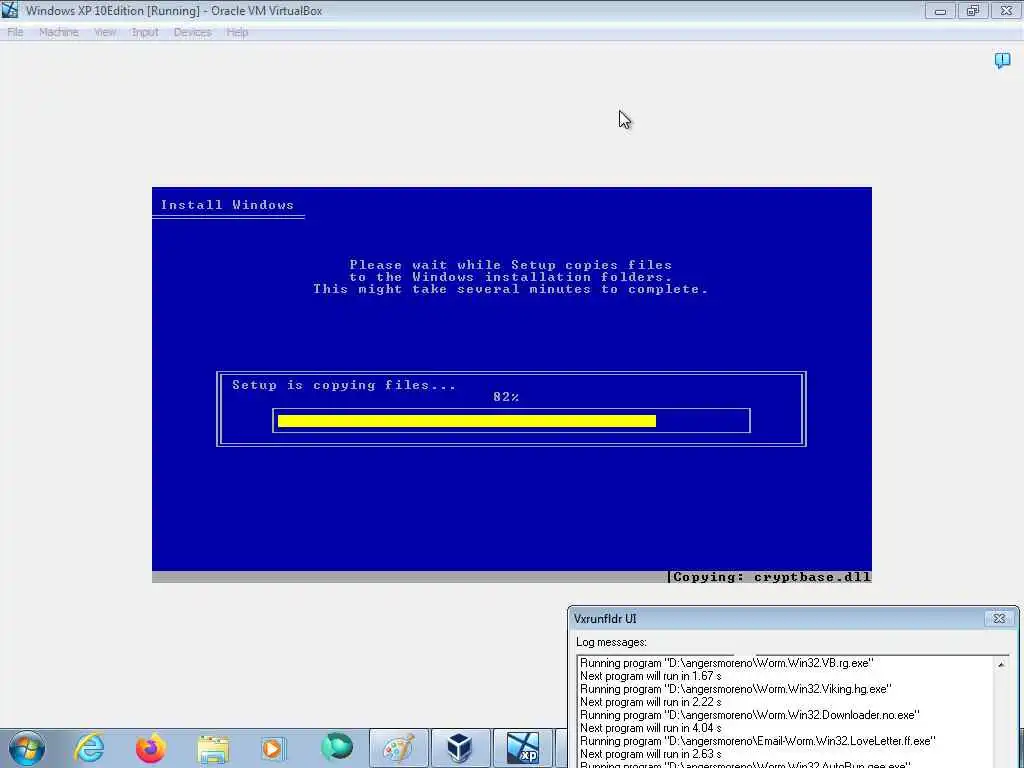This screenshot has width=1024, height=768.
Task: Click 'Next program will run in 2.22 s'
Action: click(650, 702)
